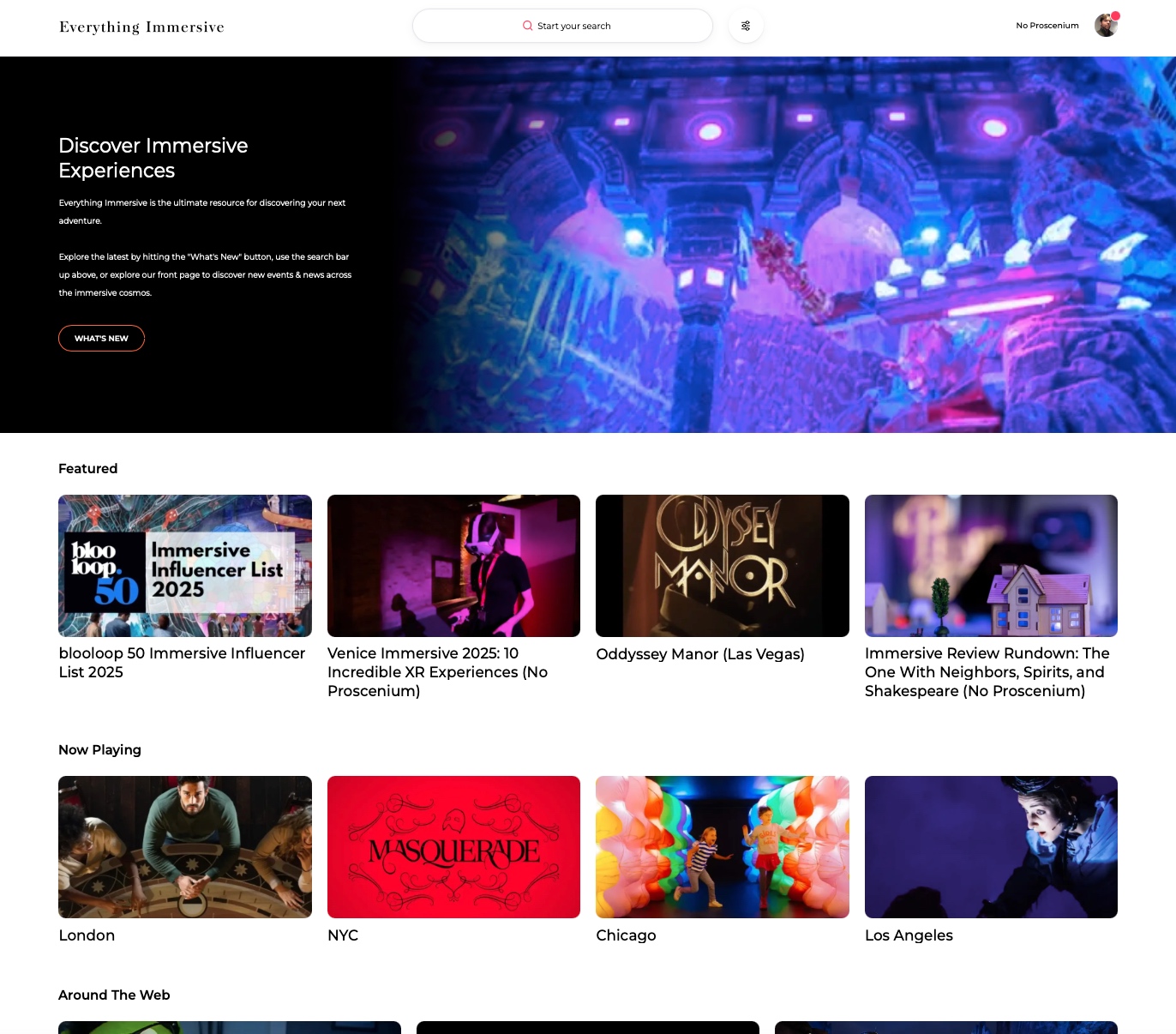The image size is (1176, 1034).
Task: Open blooloop 50 Influencer List thumbnail
Action: pos(185,566)
